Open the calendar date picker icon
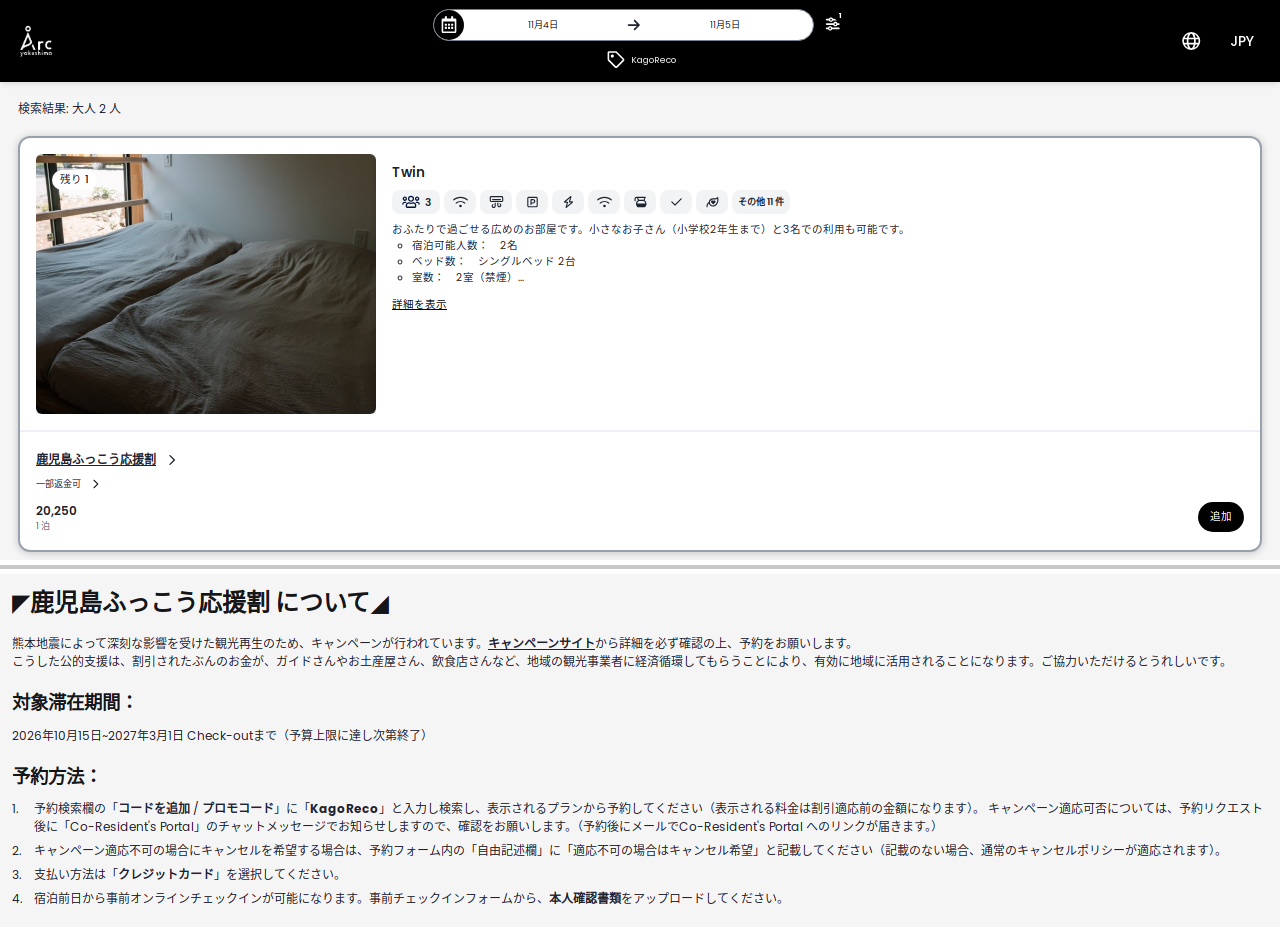The image size is (1280, 927). [x=449, y=25]
